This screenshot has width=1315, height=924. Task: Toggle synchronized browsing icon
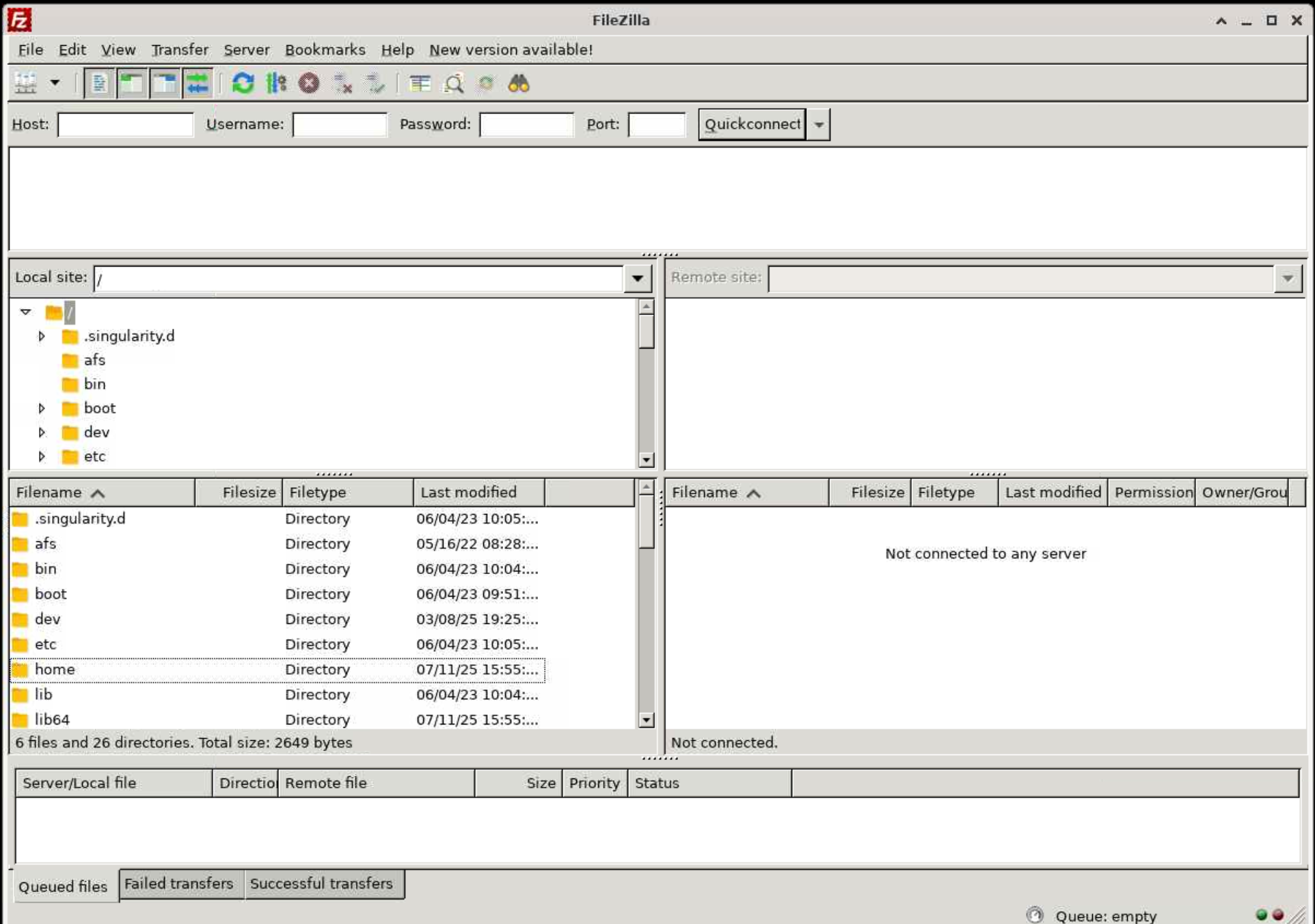[x=486, y=83]
